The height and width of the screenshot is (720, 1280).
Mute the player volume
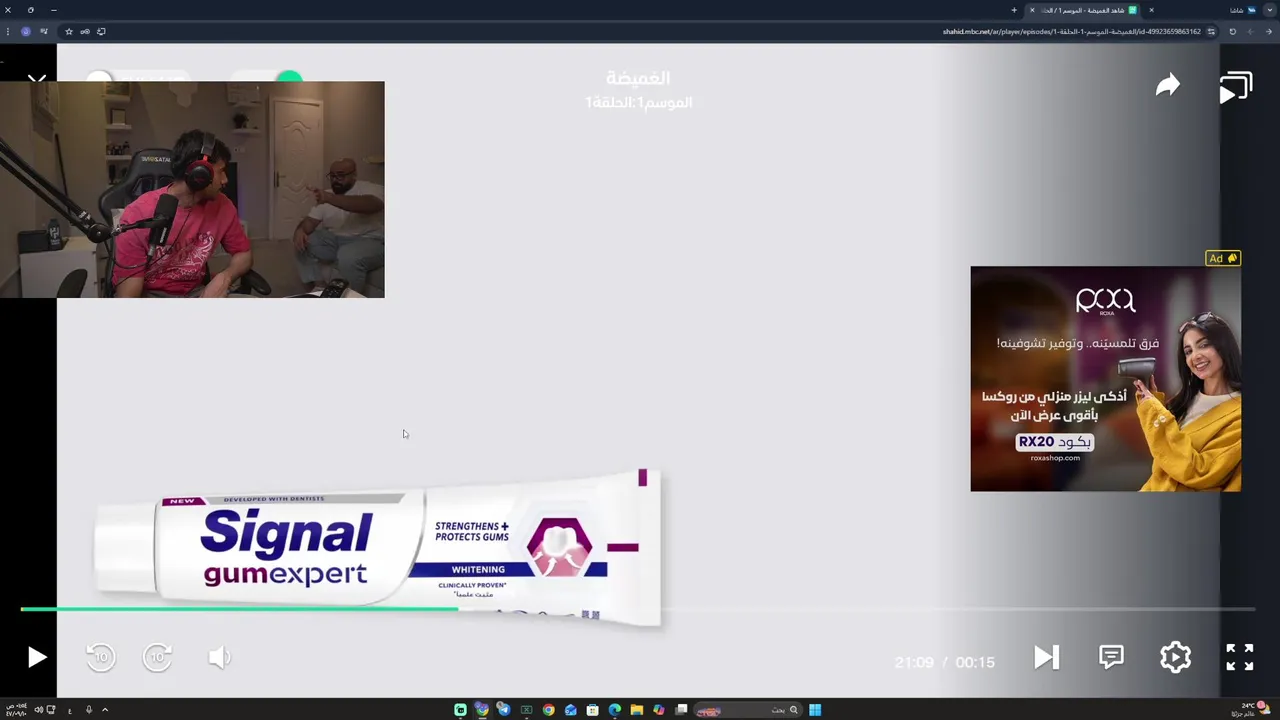[x=219, y=657]
